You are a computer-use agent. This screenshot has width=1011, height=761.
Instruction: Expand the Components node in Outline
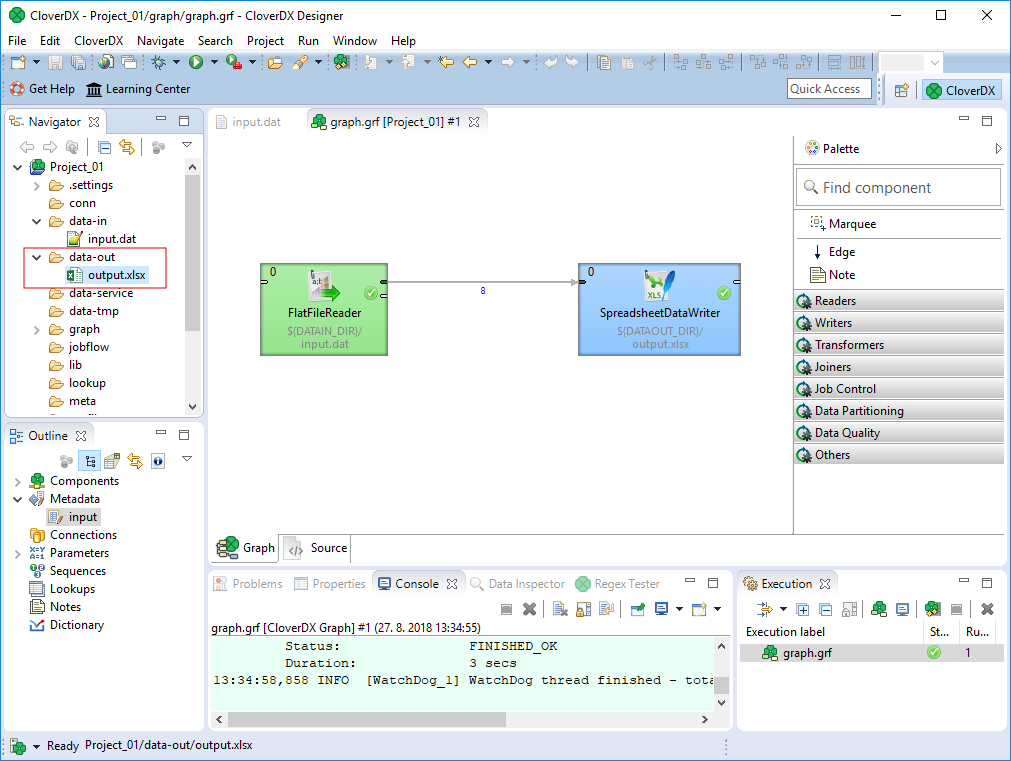pos(17,481)
